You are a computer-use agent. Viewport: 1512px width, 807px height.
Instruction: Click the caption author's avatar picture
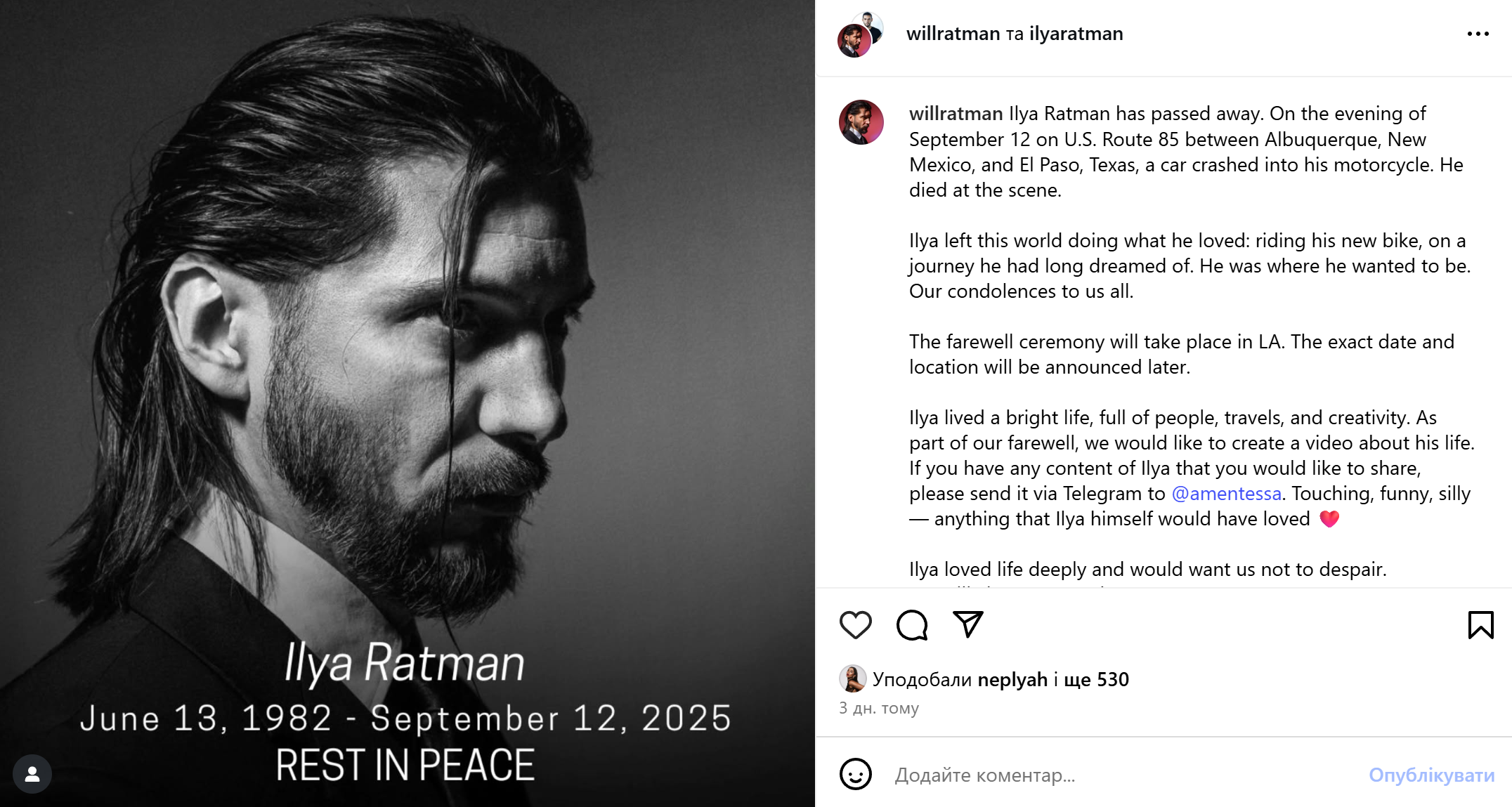pos(861,122)
